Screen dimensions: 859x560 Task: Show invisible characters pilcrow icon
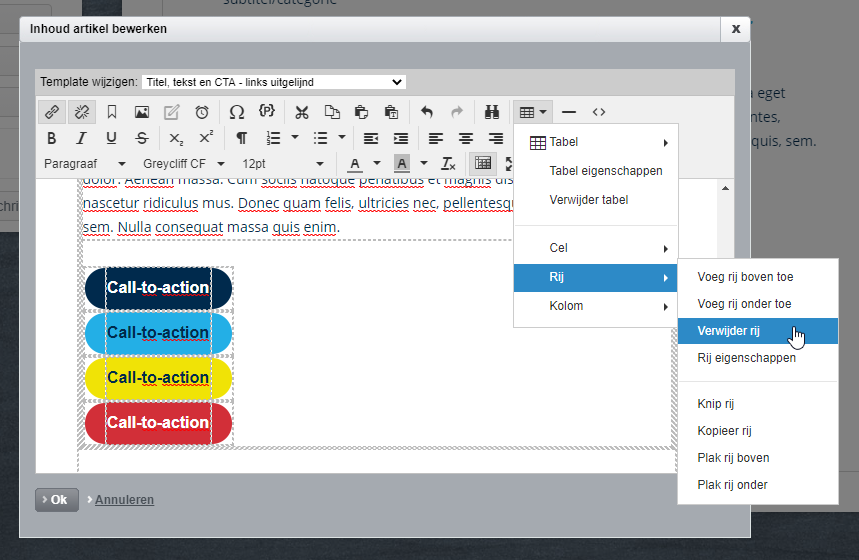[241, 138]
